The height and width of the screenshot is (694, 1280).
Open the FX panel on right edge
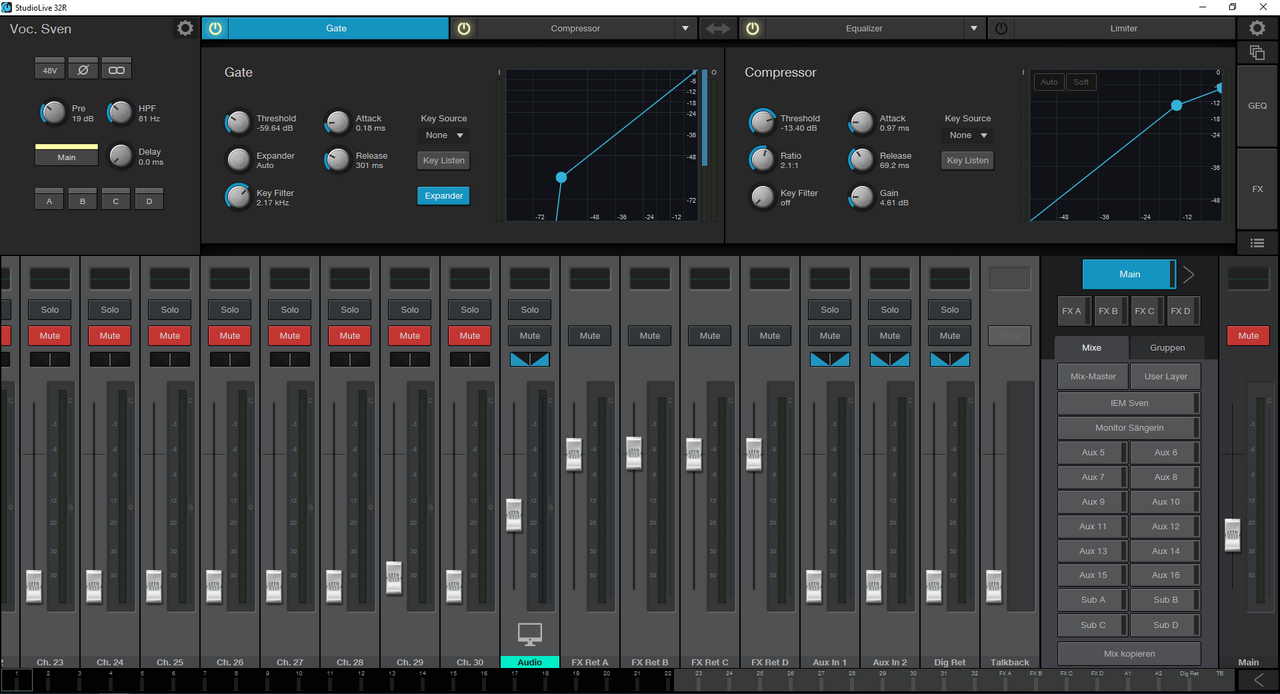[x=1257, y=188]
